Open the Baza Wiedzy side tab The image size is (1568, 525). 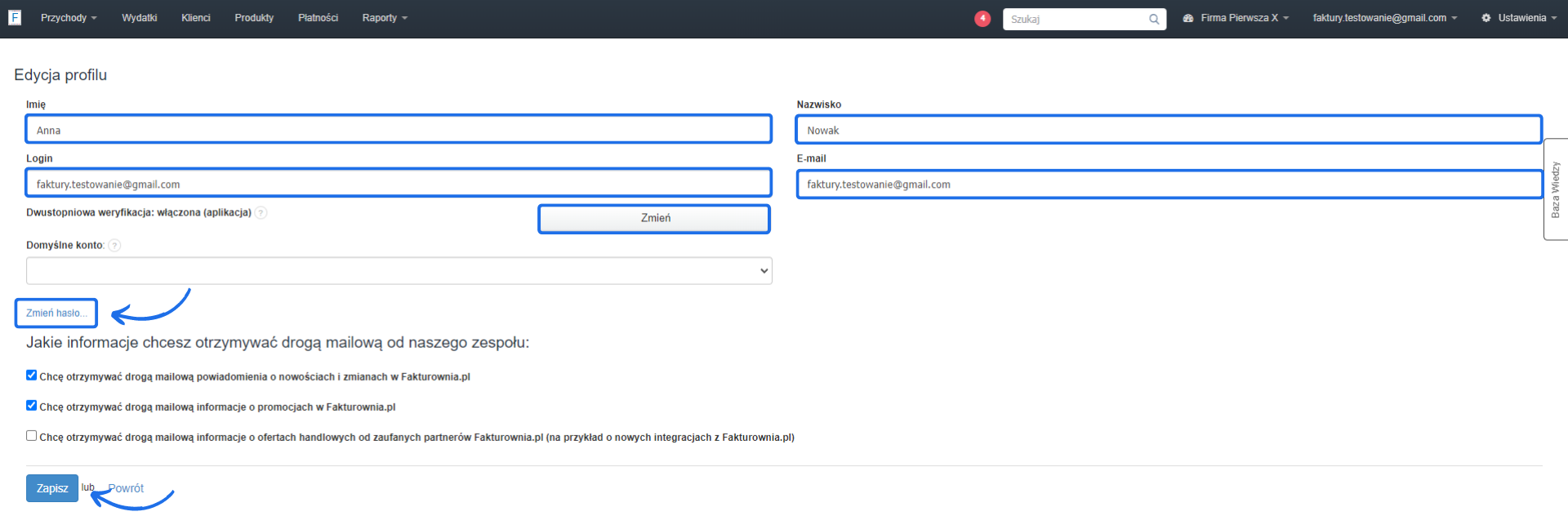[x=1556, y=189]
